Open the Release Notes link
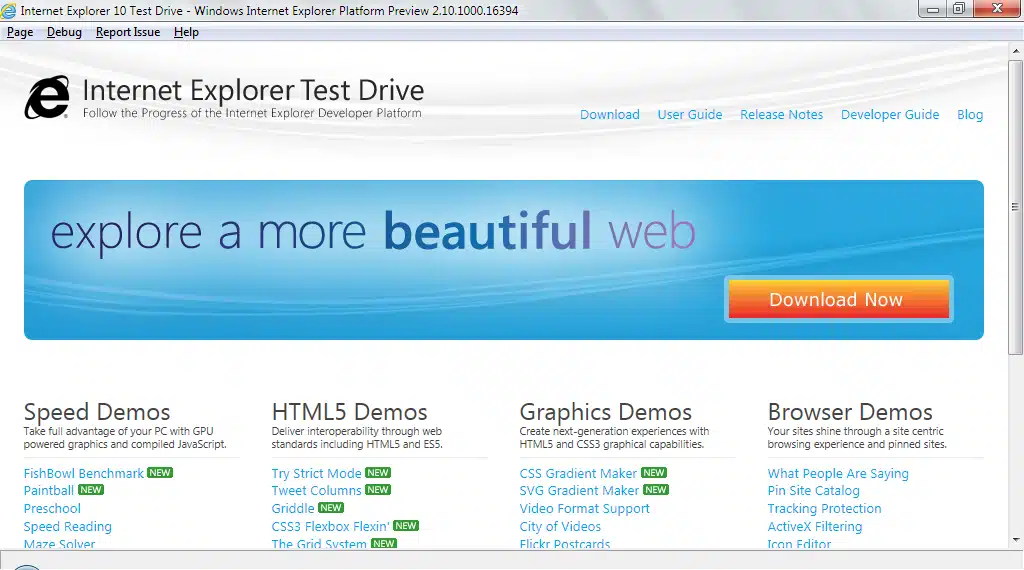This screenshot has width=1024, height=570. click(781, 115)
